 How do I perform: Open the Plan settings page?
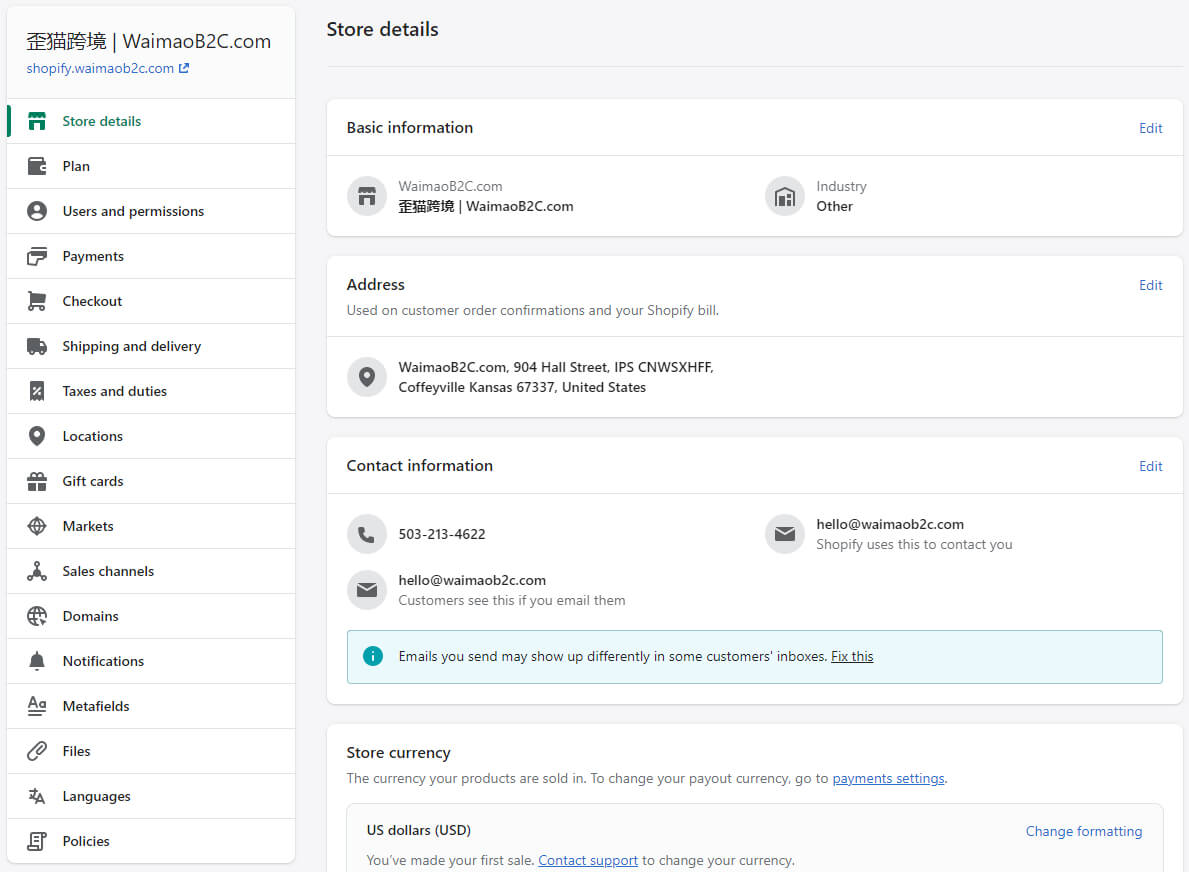151,166
